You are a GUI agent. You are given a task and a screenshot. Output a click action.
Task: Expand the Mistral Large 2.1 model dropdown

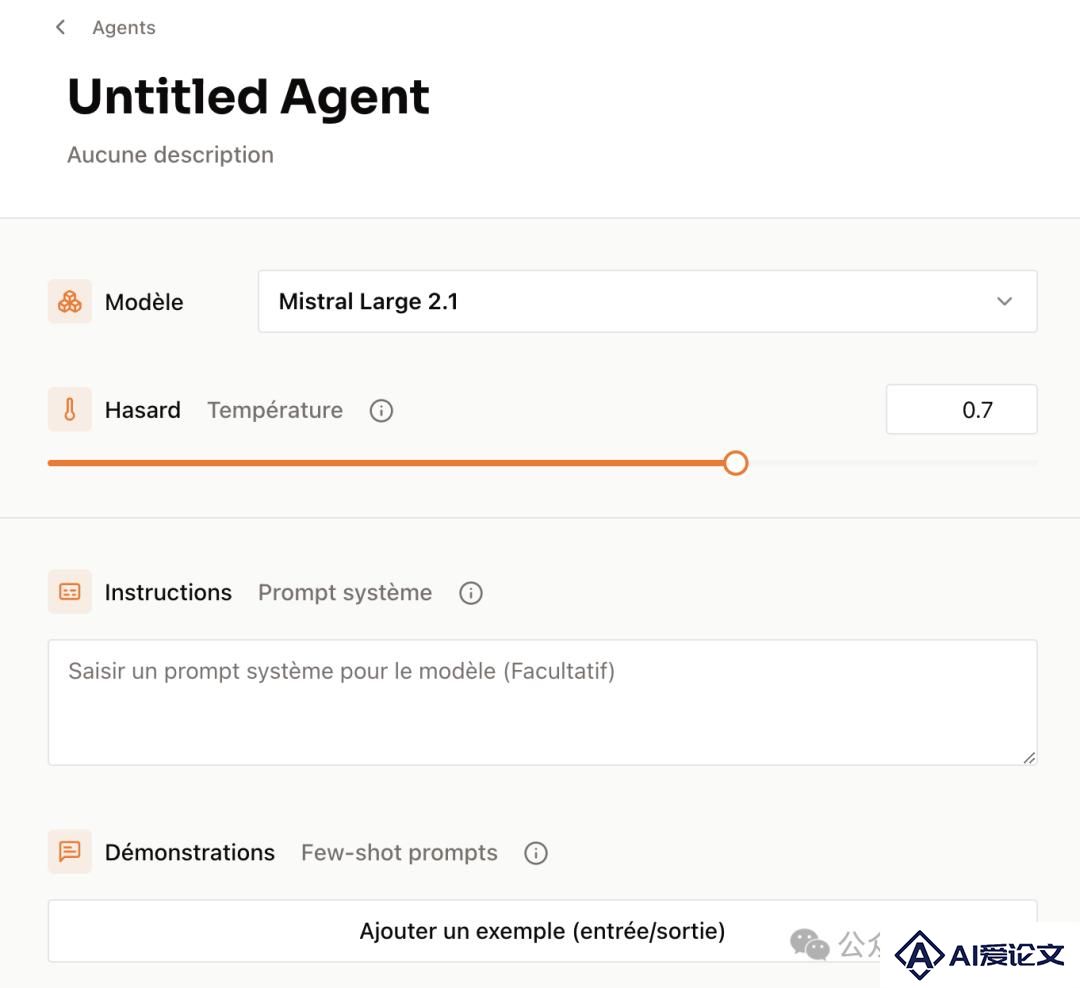coord(647,301)
